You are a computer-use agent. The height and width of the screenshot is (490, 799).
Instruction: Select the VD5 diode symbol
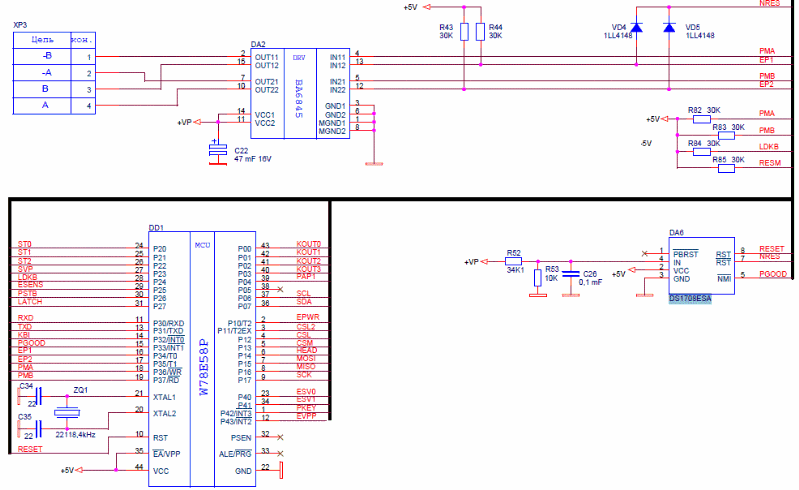point(669,27)
